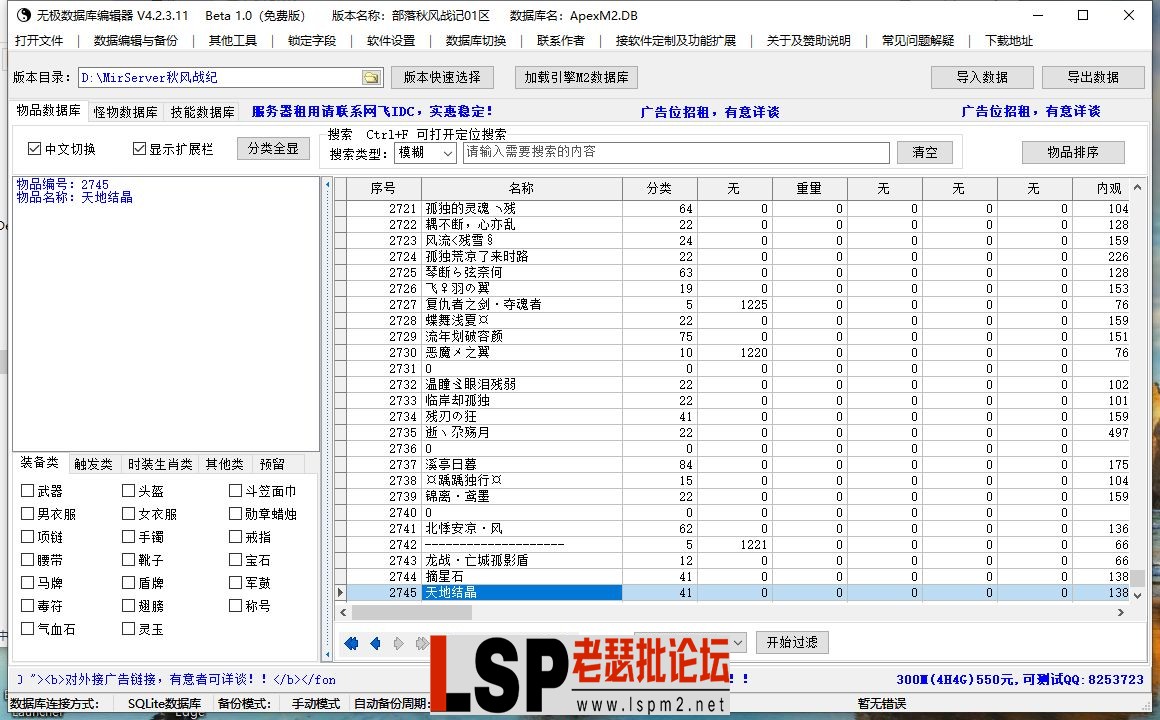Go to next record with grey right arrow
1160x720 pixels.
(x=399, y=644)
